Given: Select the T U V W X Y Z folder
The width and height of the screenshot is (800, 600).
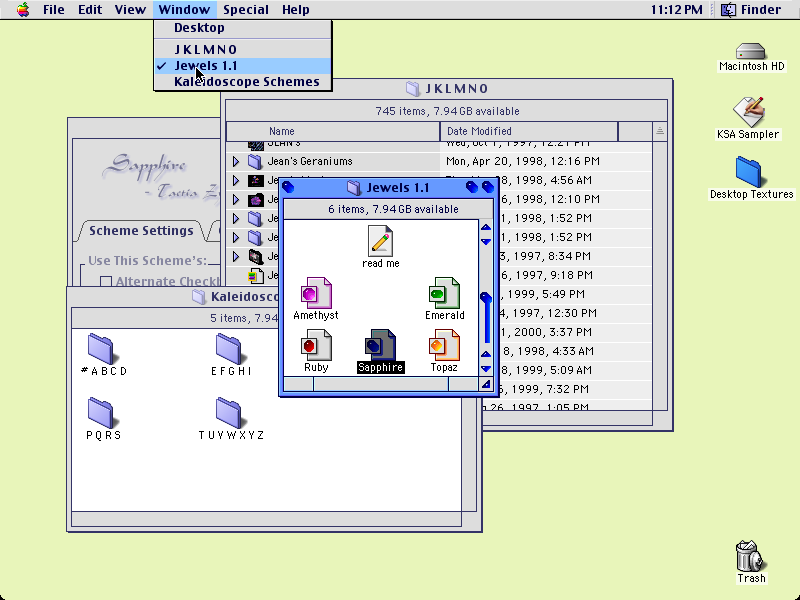Looking at the screenshot, I should pos(229,413).
